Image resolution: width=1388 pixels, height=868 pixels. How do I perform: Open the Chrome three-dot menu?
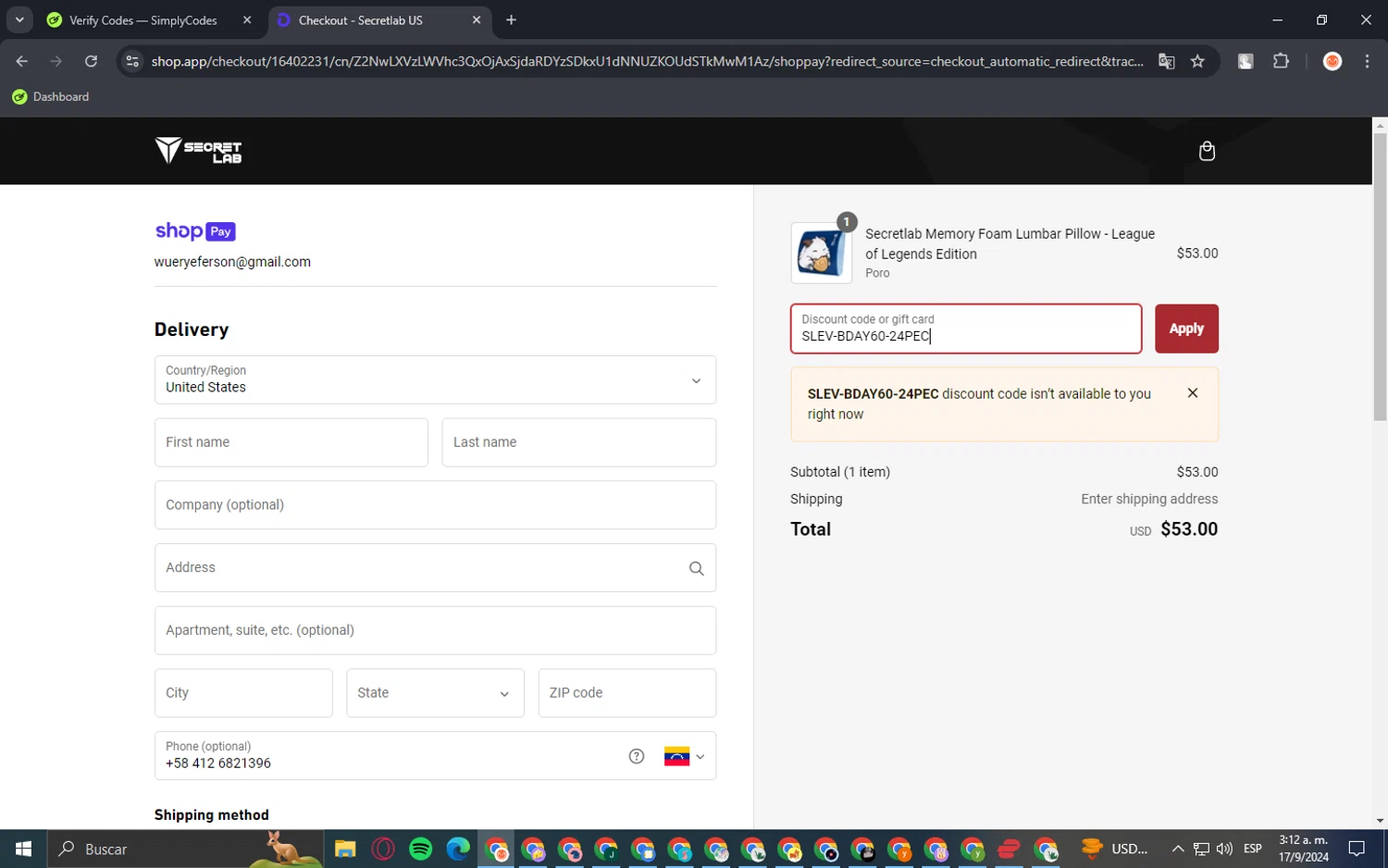(x=1367, y=61)
